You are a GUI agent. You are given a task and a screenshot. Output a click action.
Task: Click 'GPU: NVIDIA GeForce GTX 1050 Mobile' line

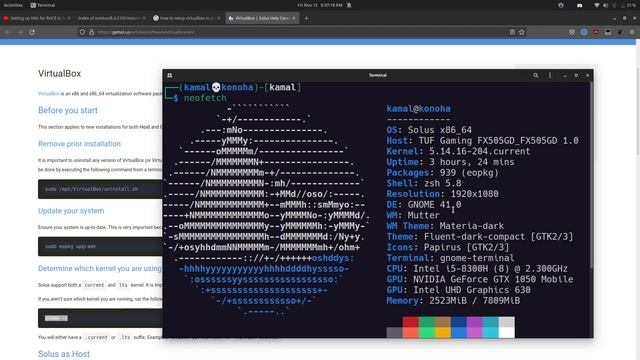pos(480,279)
